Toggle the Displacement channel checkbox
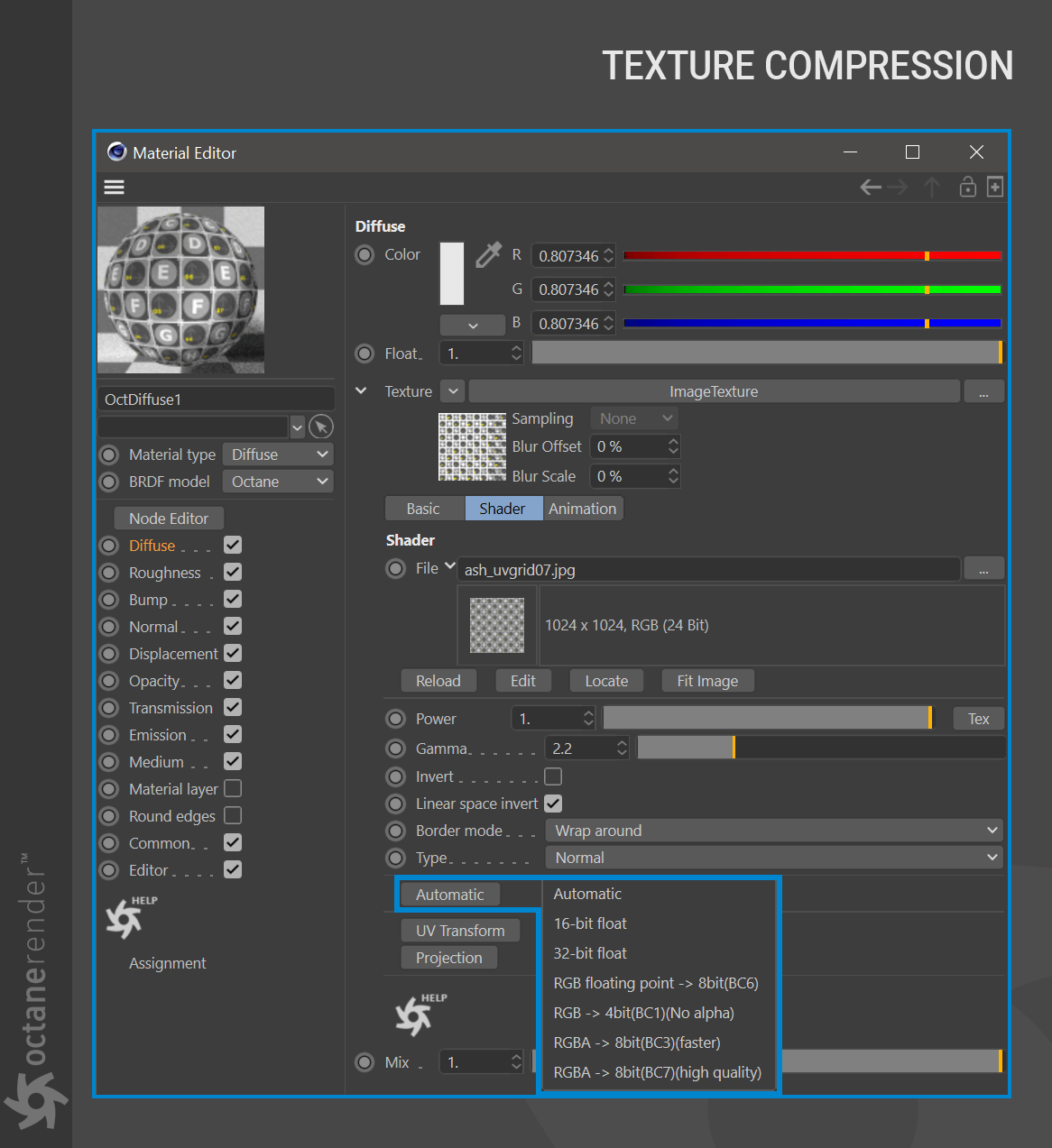Screen dimensions: 1052x1148 click(233, 653)
